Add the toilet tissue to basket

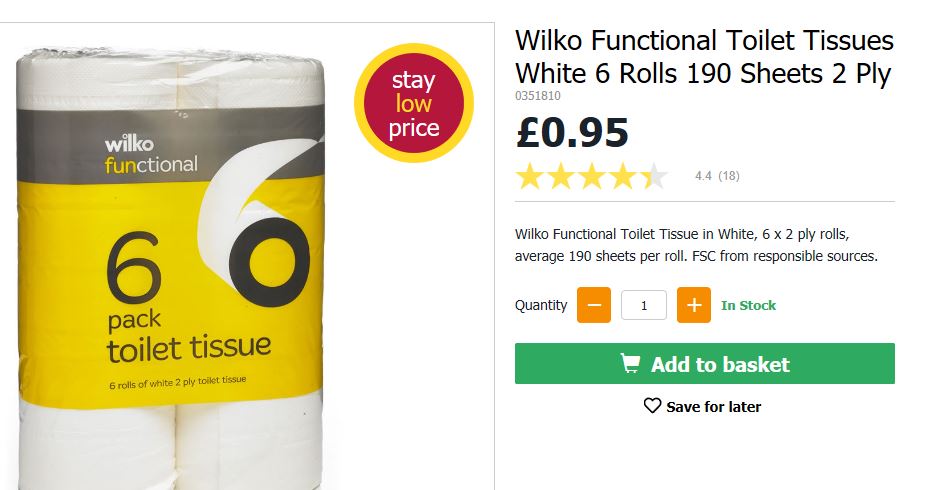click(704, 363)
